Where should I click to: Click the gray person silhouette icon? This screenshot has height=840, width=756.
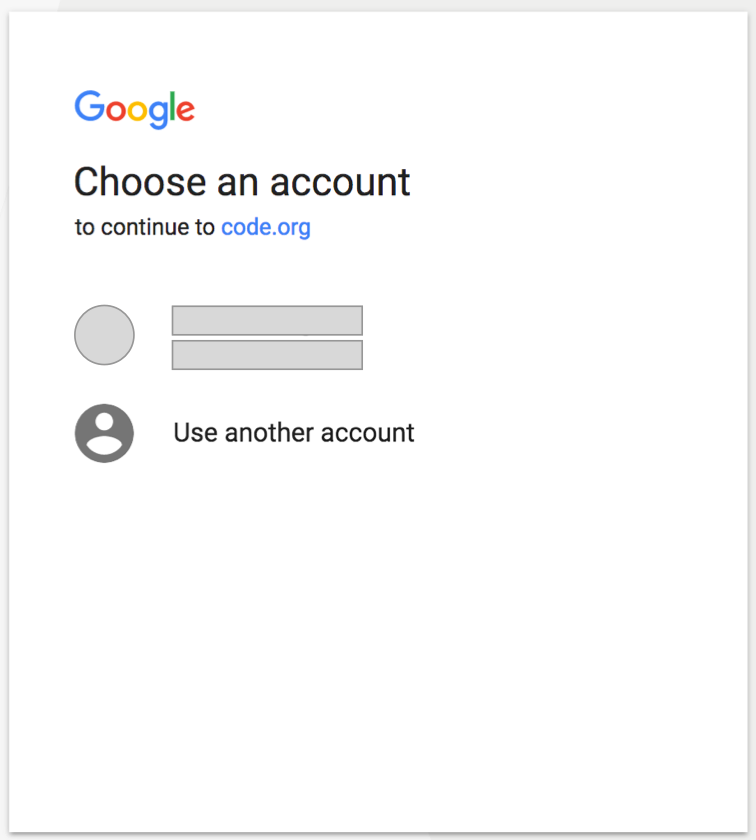click(x=104, y=433)
